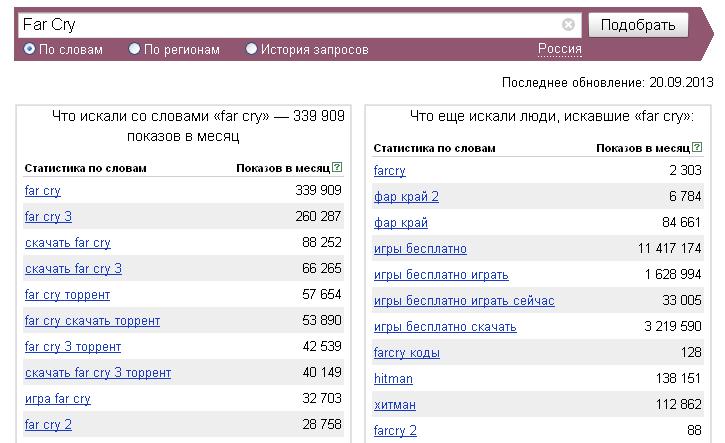This screenshot has height=443, width=725.
Task: Click the value '1 628 994' in right table
Action: click(673, 274)
